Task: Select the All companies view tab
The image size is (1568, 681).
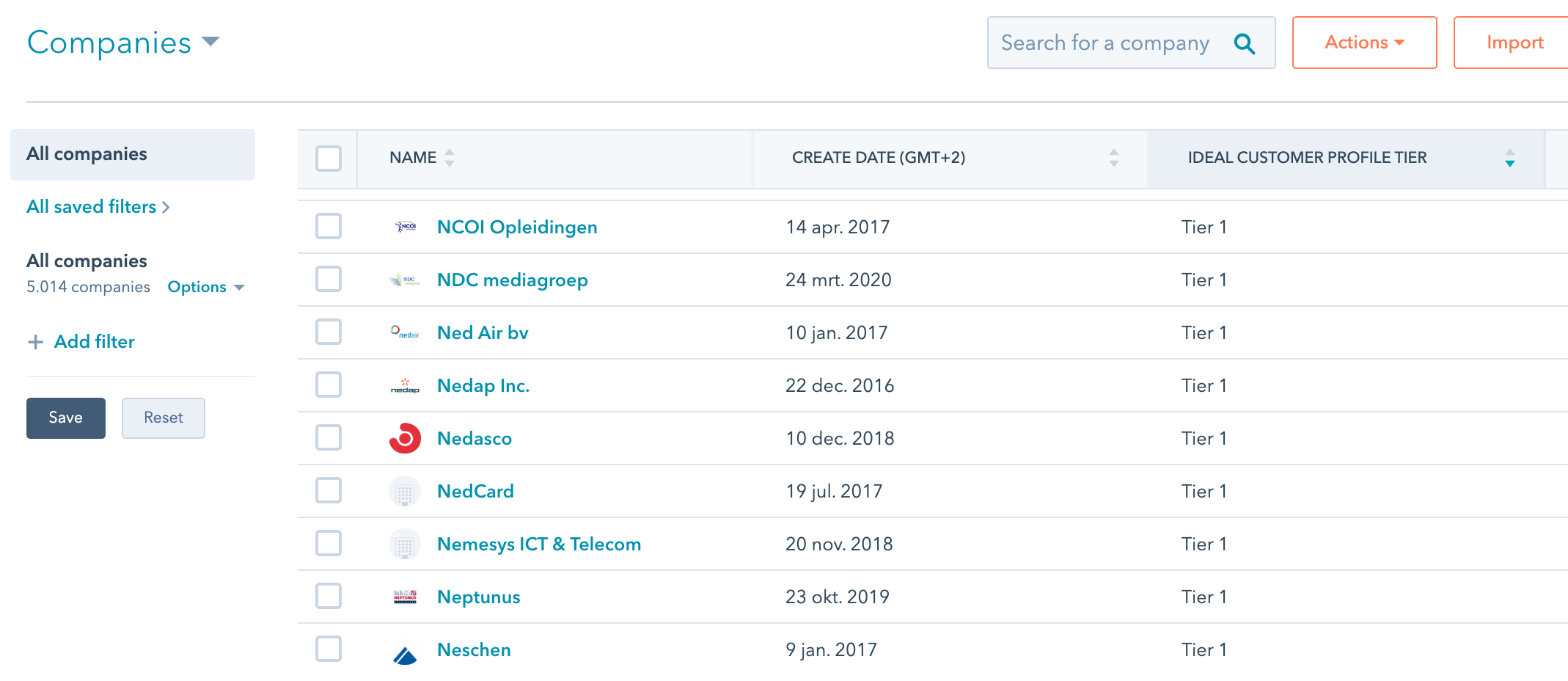Action: (133, 154)
